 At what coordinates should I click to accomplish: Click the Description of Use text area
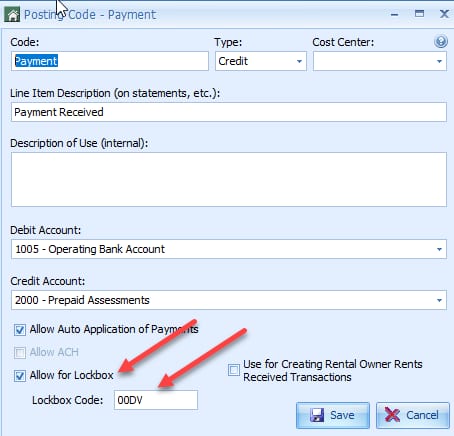click(229, 179)
